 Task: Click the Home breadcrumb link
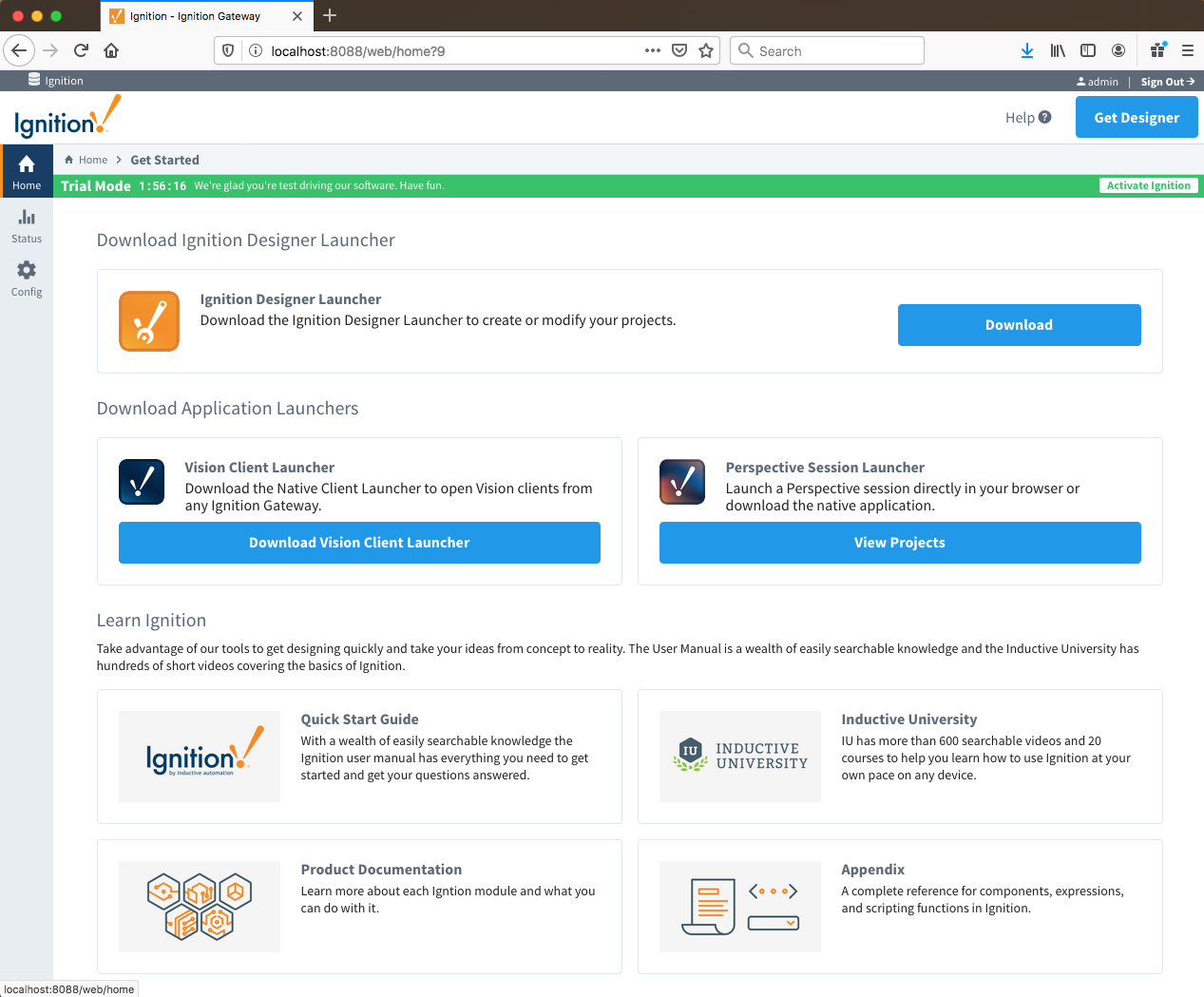click(x=92, y=160)
